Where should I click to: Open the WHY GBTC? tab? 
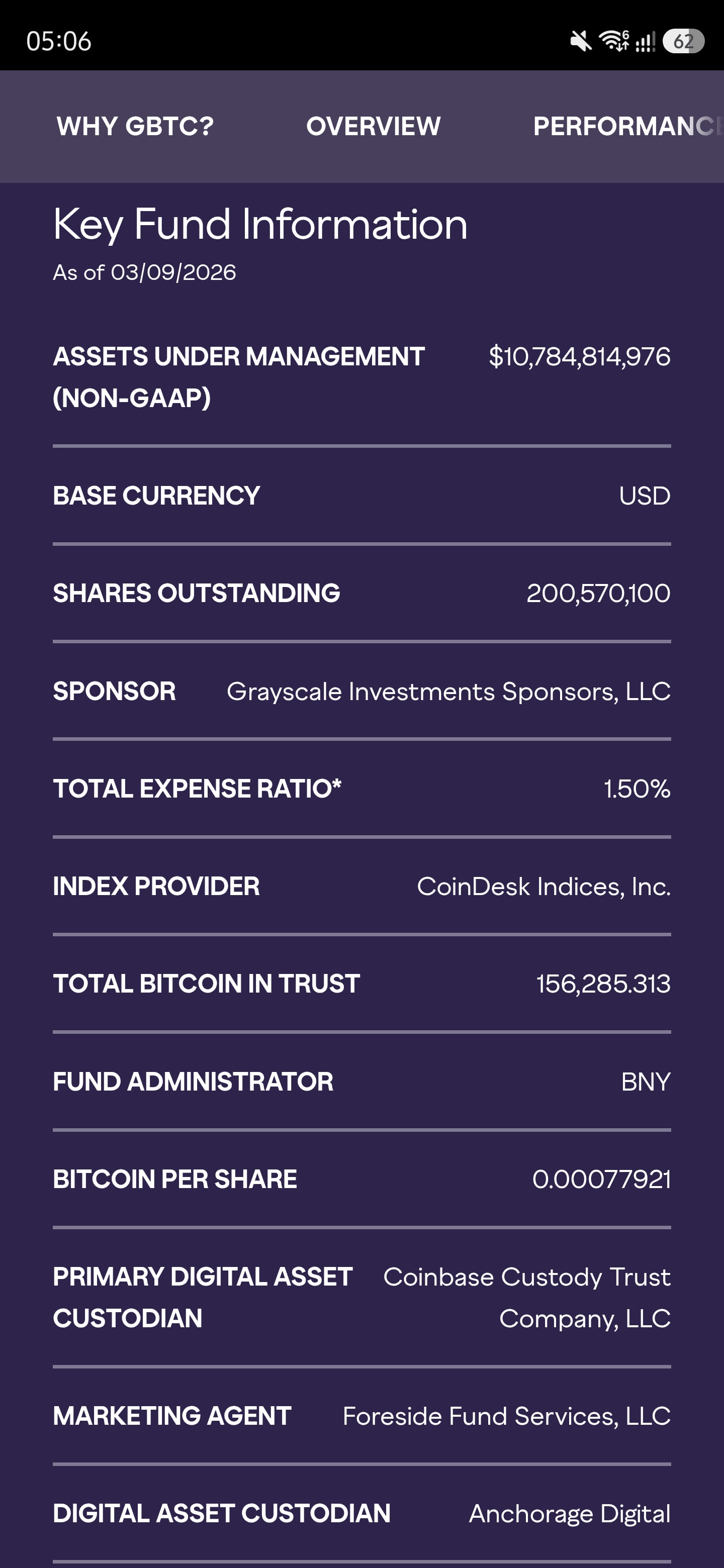point(135,126)
